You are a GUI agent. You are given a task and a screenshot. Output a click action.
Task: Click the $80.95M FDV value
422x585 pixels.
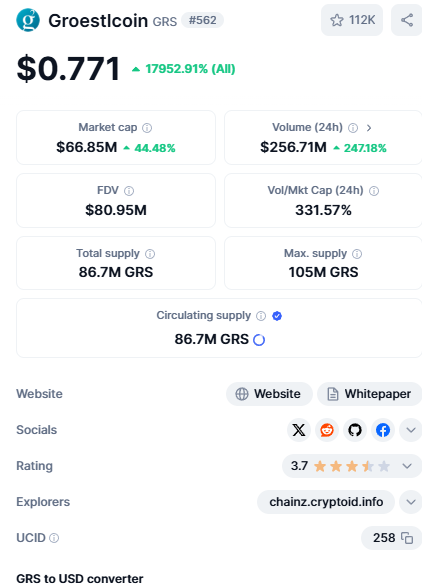tap(116, 210)
